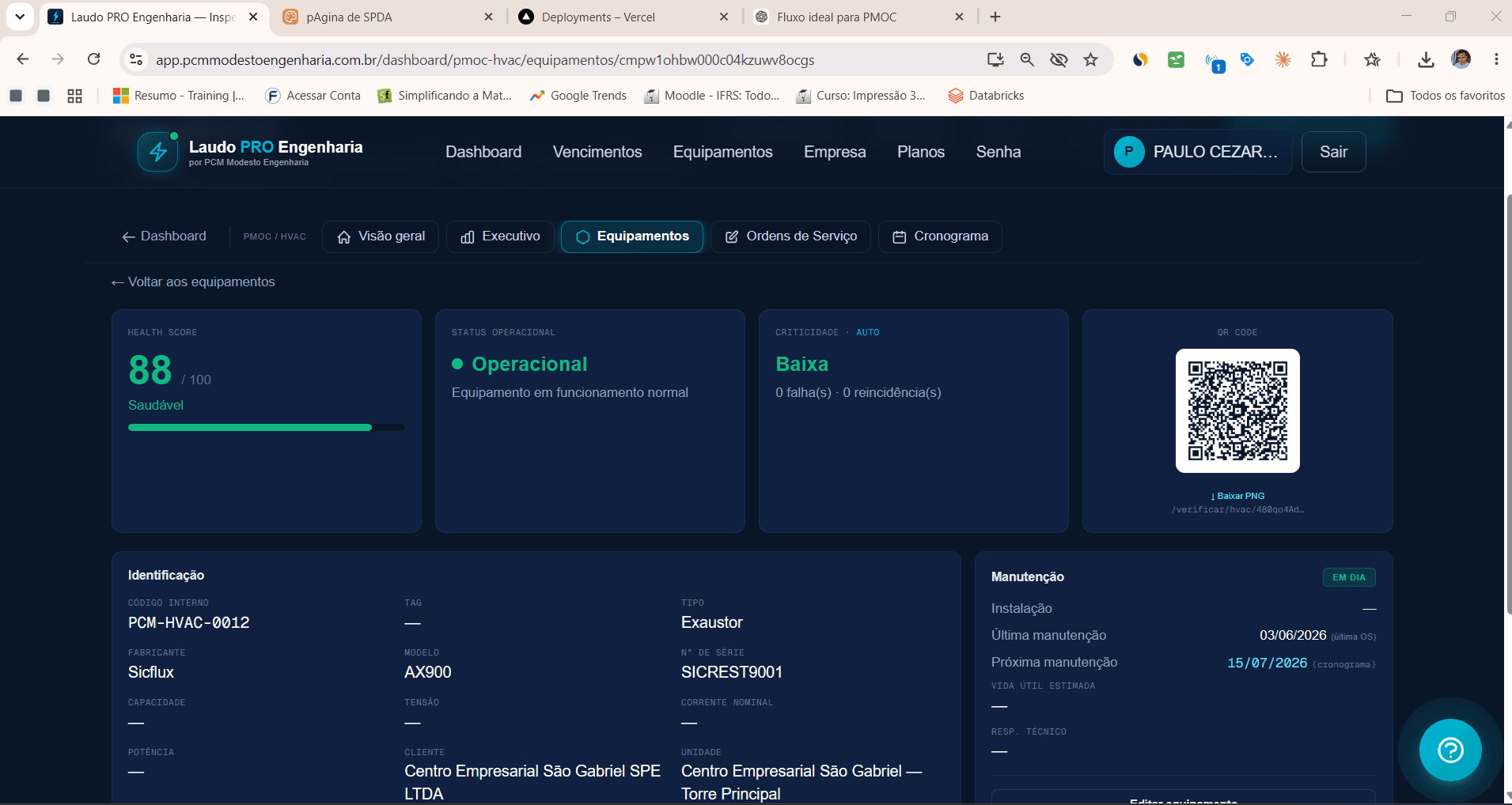
Task: Click the green extension icon in toolbar
Action: [1177, 59]
